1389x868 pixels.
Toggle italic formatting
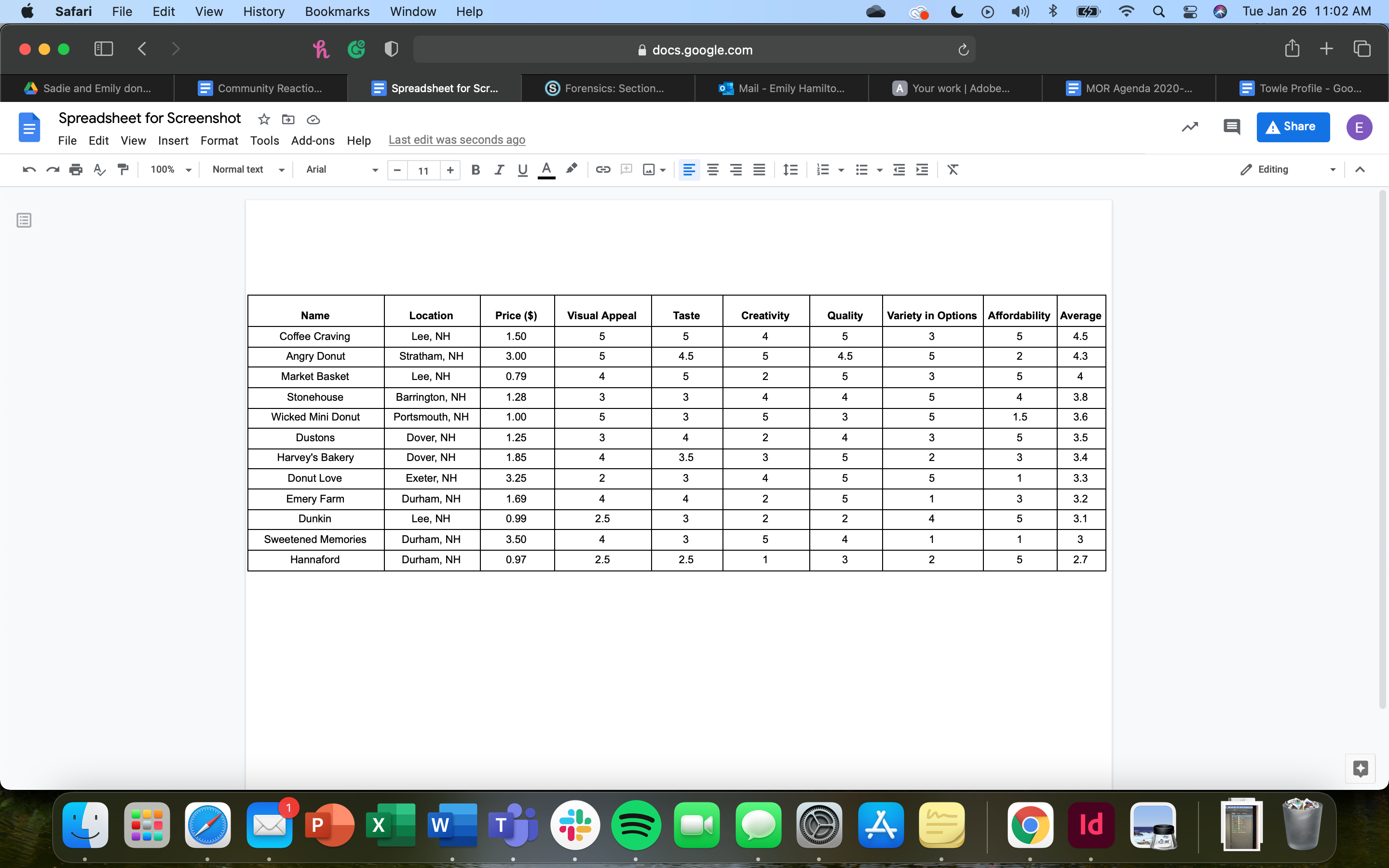click(x=498, y=169)
